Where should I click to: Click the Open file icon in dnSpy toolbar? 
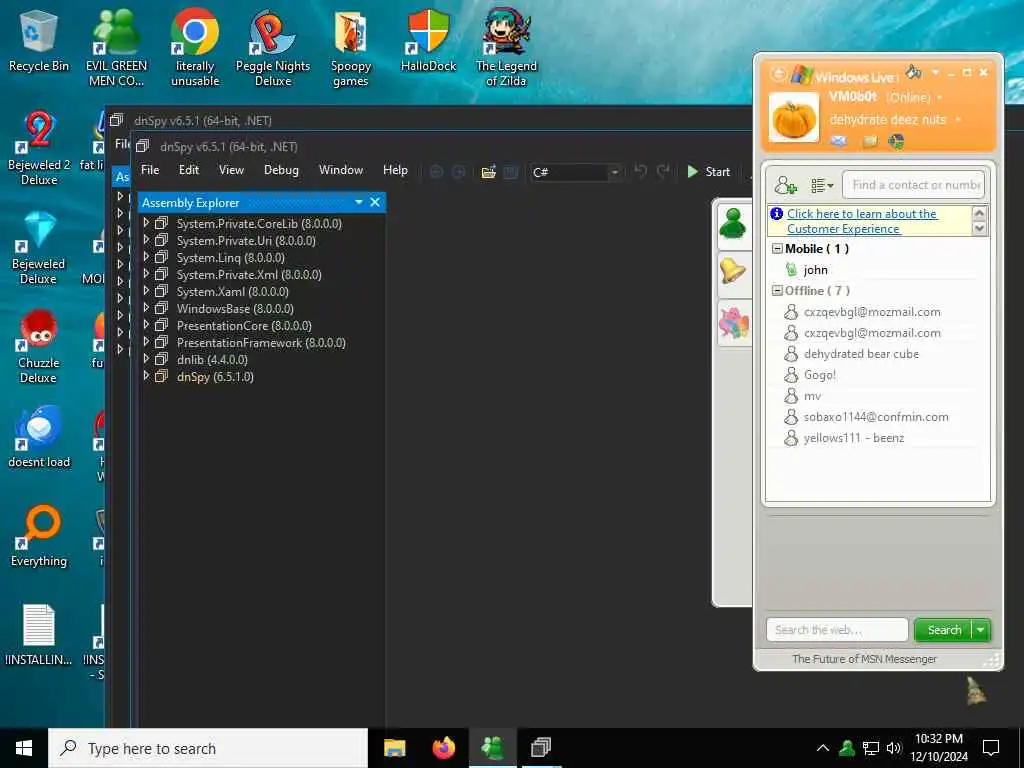(x=488, y=172)
